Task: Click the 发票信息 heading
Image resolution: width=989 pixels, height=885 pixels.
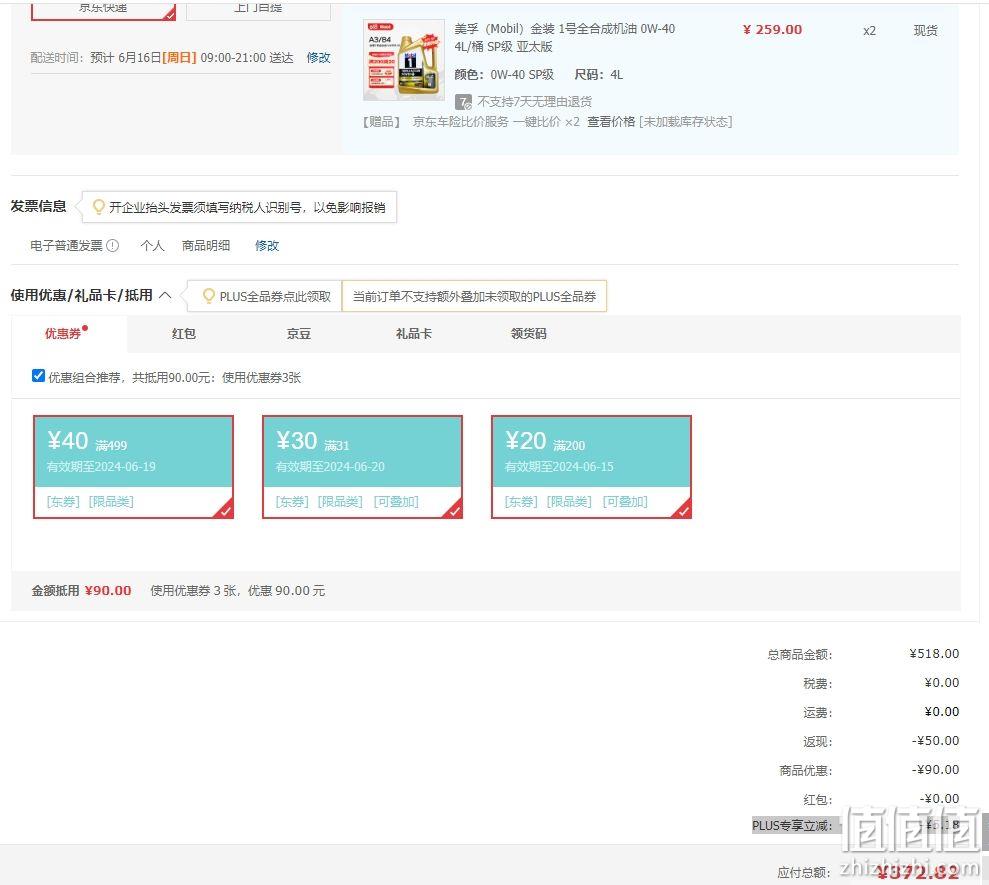Action: point(38,206)
